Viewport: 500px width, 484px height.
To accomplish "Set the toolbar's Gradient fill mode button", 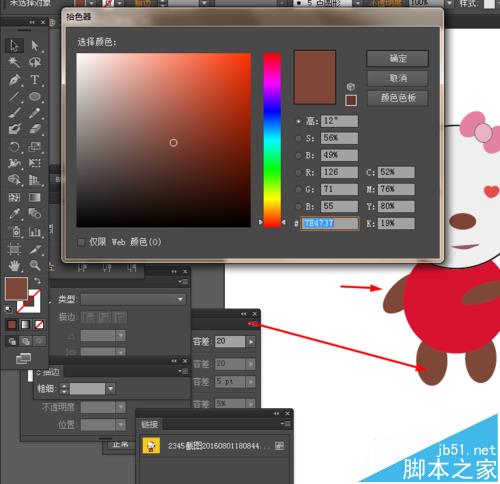I will 25,324.
